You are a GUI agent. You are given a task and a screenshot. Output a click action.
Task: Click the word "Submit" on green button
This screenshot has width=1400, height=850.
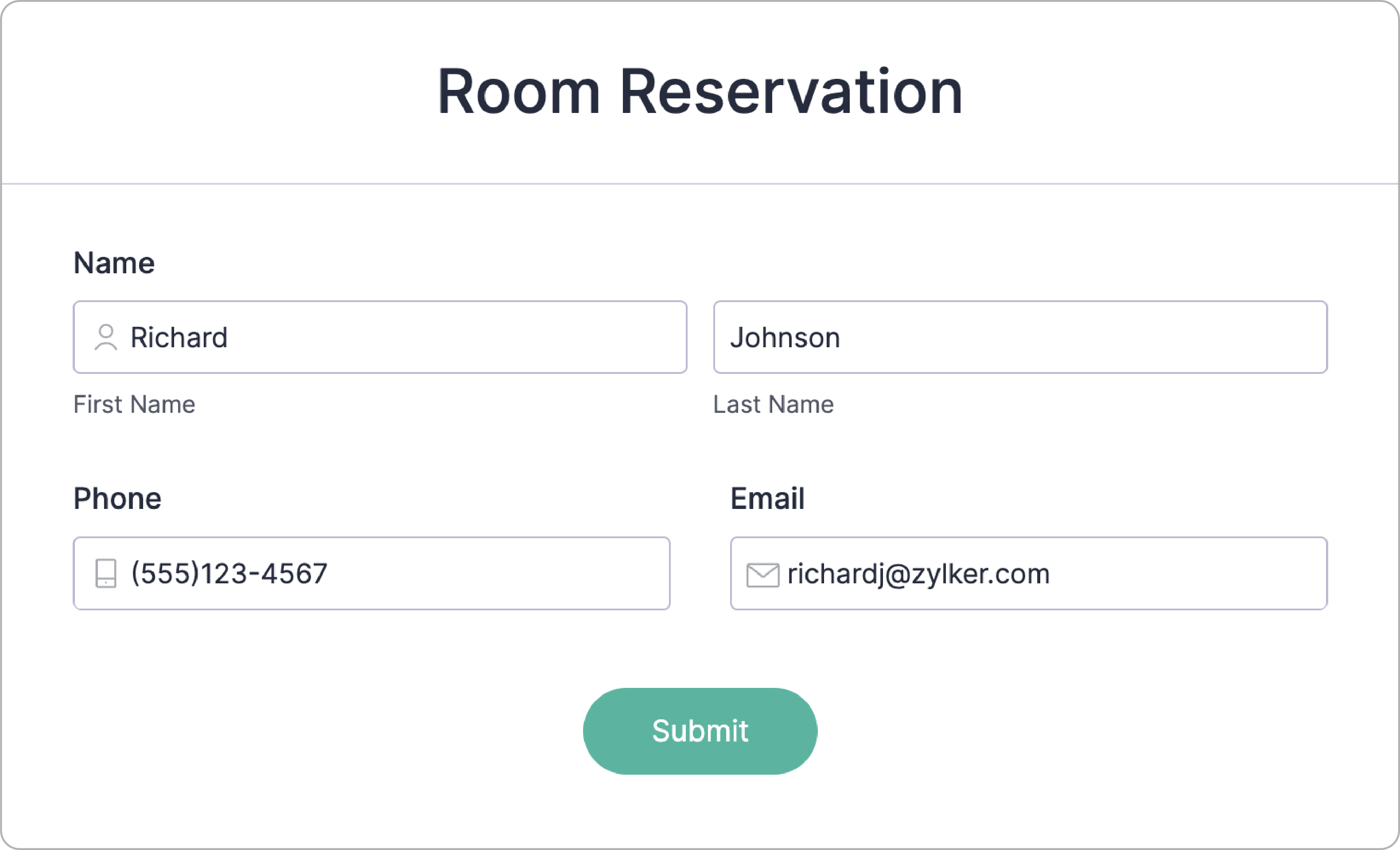(700, 731)
